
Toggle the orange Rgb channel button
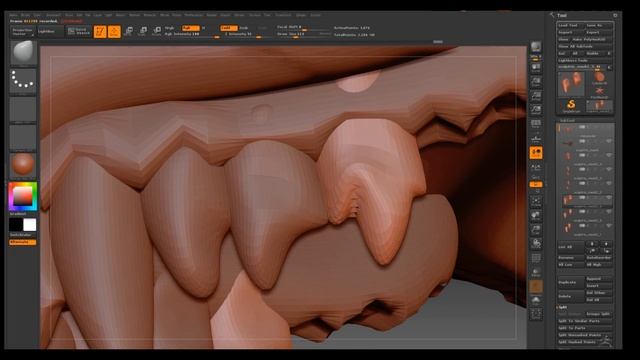tap(191, 28)
